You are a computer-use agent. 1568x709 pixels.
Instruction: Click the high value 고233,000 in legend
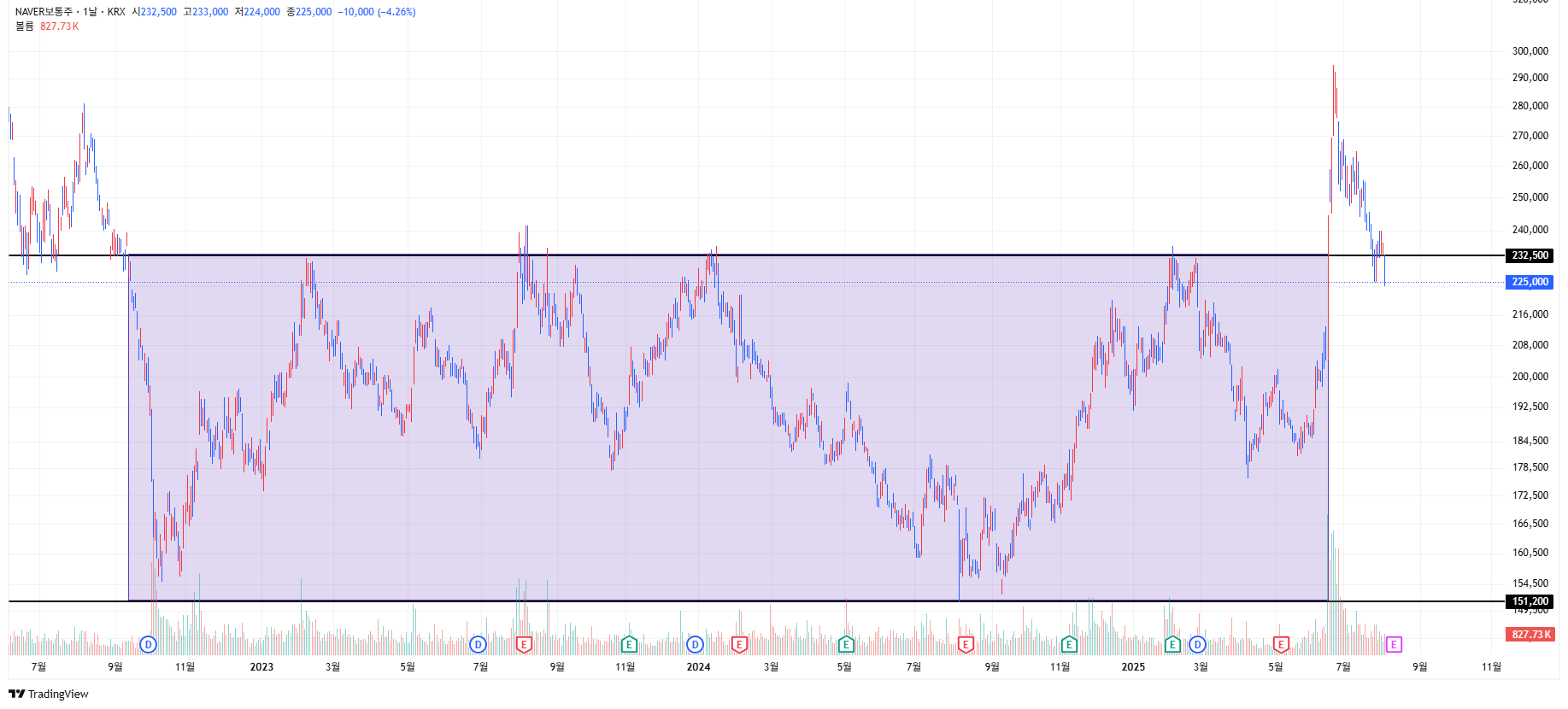tap(206, 12)
